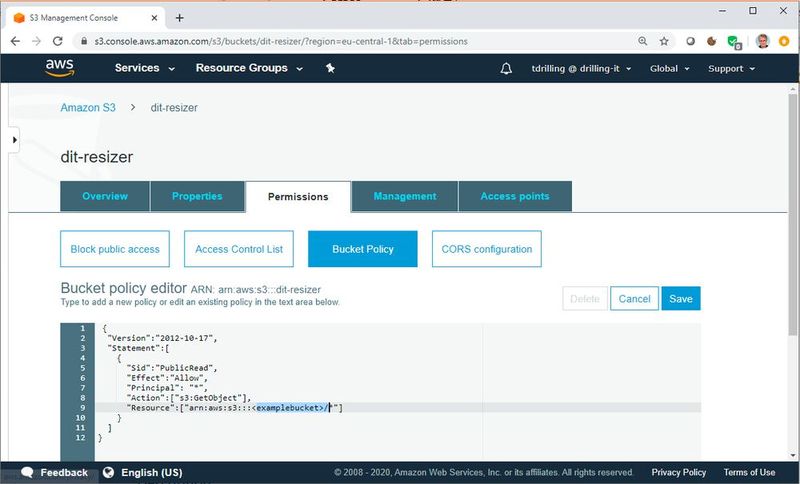Cancel the bucket policy edits
The width and height of the screenshot is (800, 484).
(634, 298)
